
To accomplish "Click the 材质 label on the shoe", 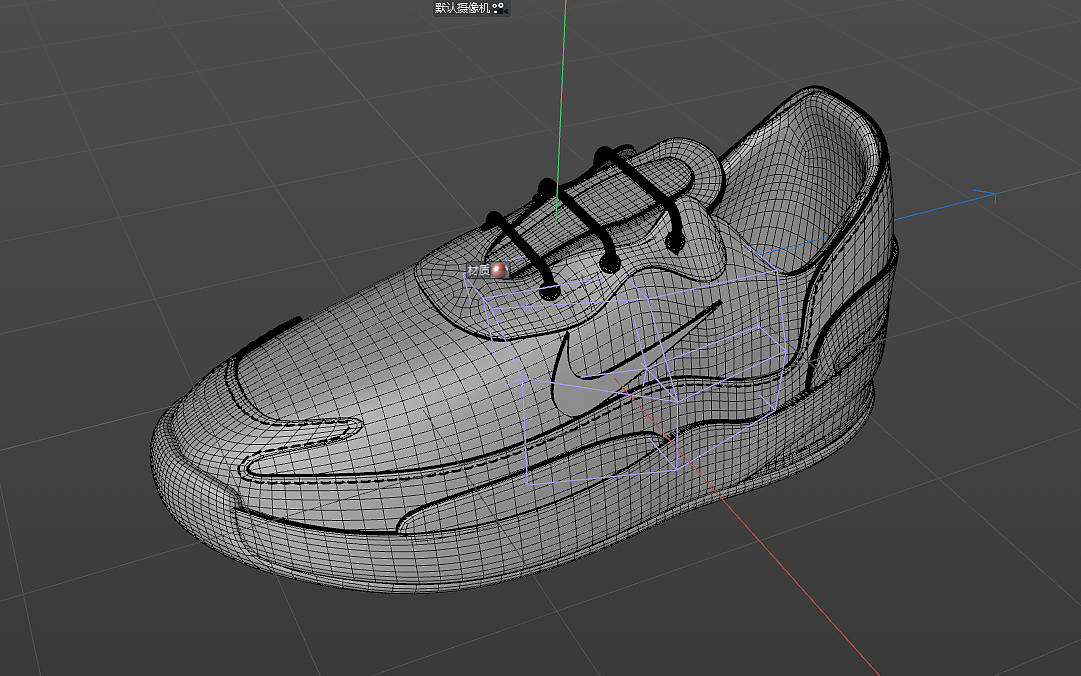I will (478, 270).
